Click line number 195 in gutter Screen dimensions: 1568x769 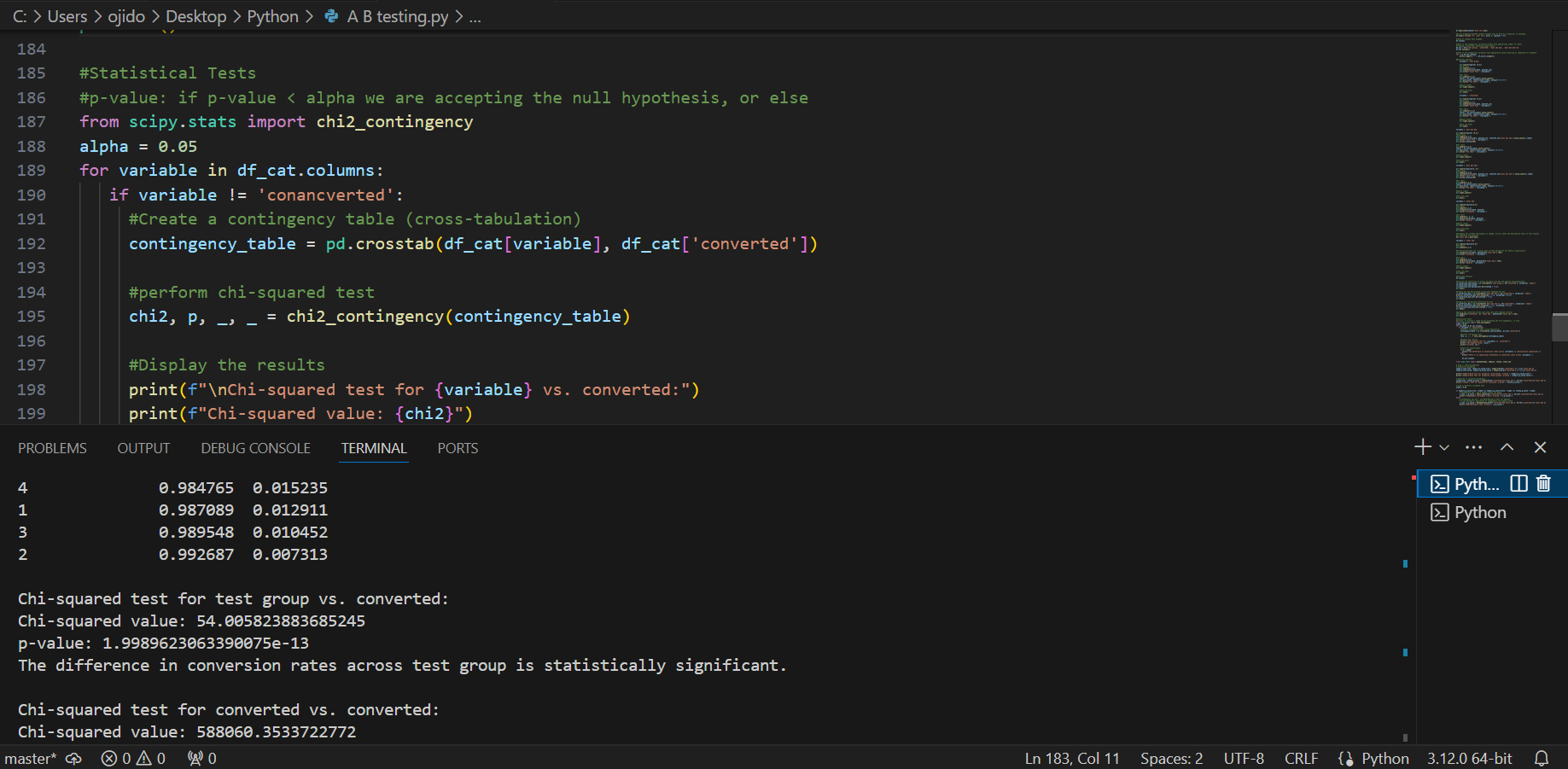tap(32, 316)
